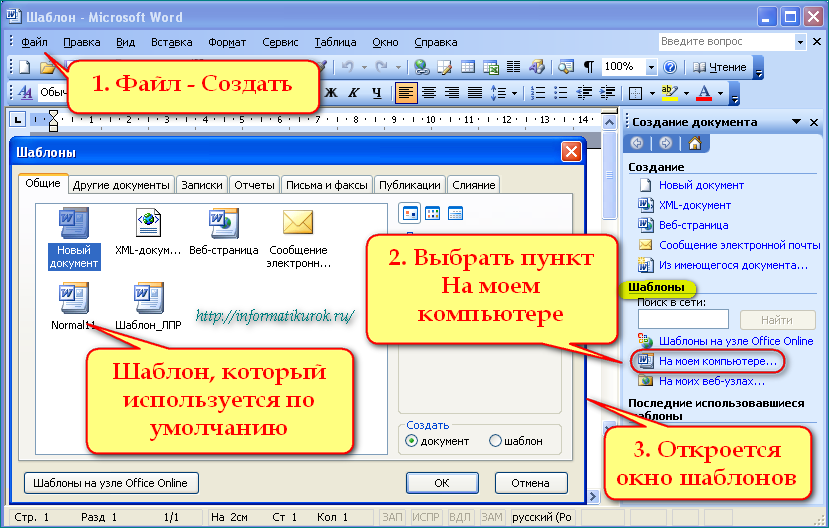Click the Align Right icon
829x528 pixels.
coord(452,93)
